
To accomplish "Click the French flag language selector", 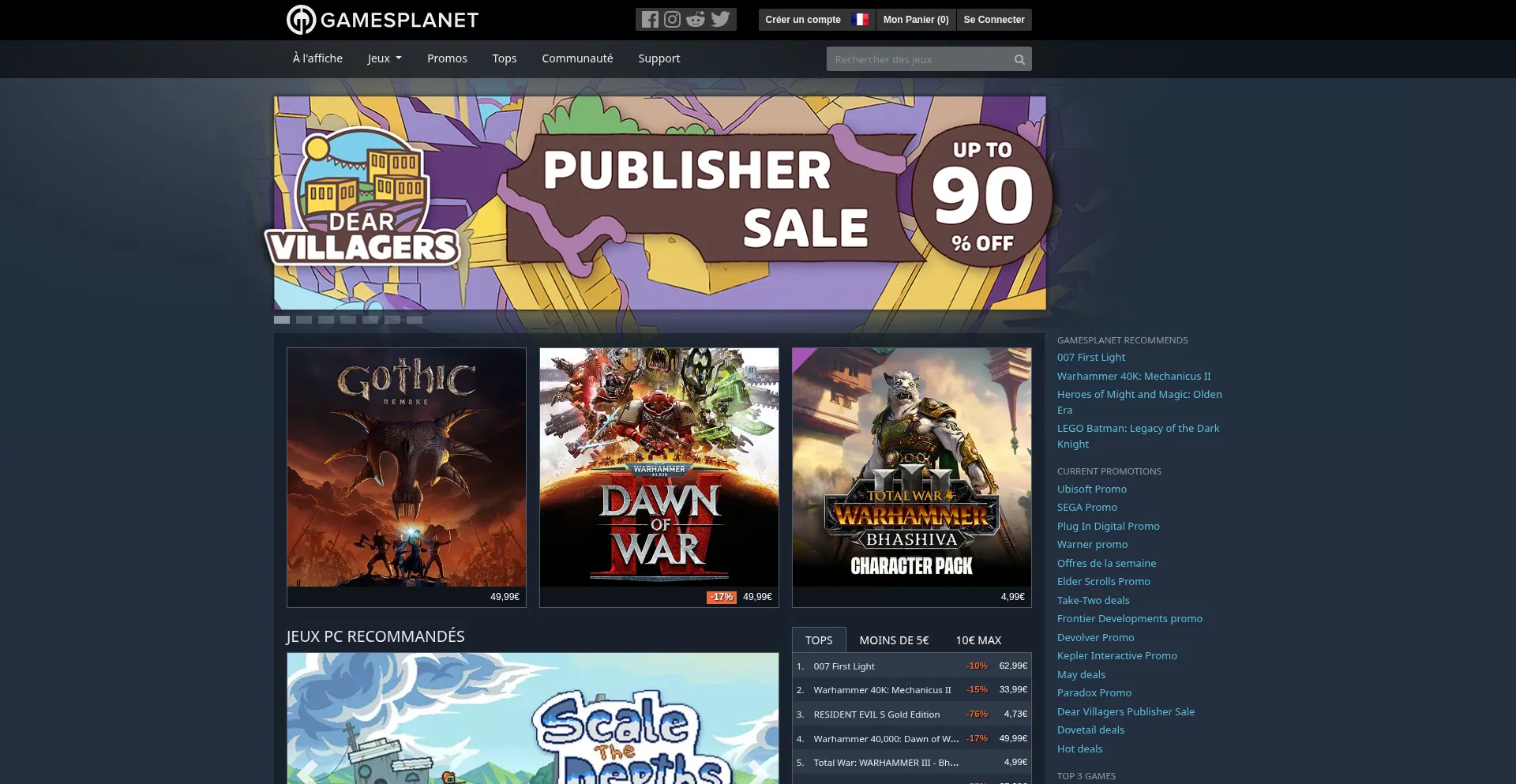I will click(861, 20).
